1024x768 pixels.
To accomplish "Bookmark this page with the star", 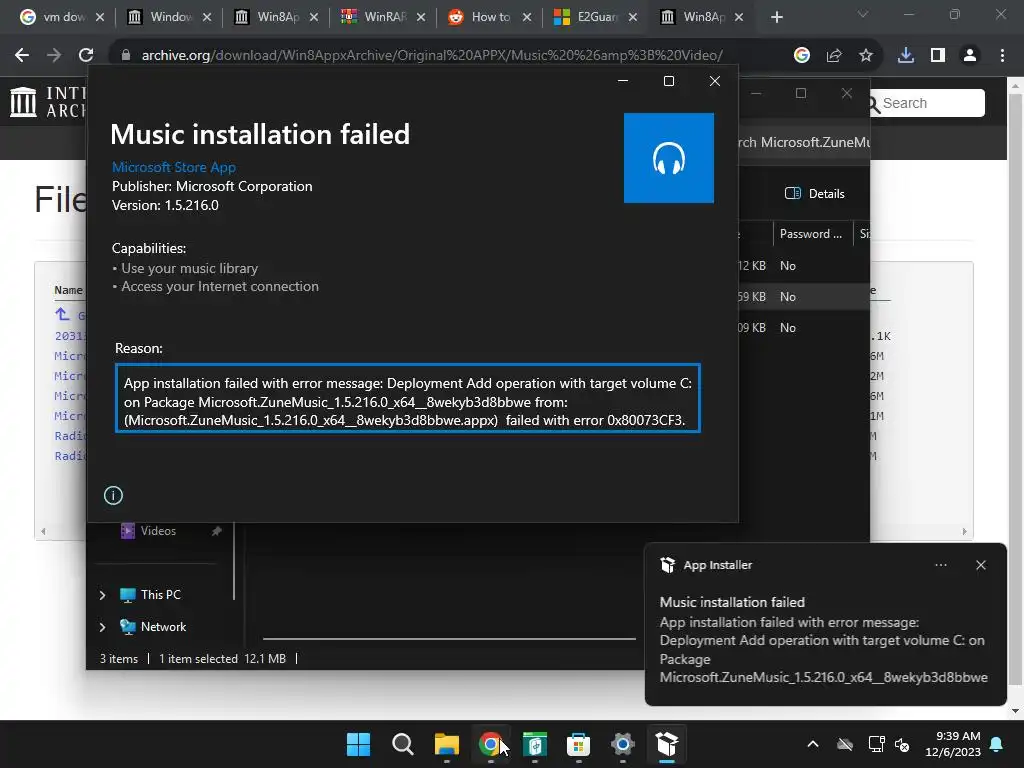I will click(x=866, y=56).
